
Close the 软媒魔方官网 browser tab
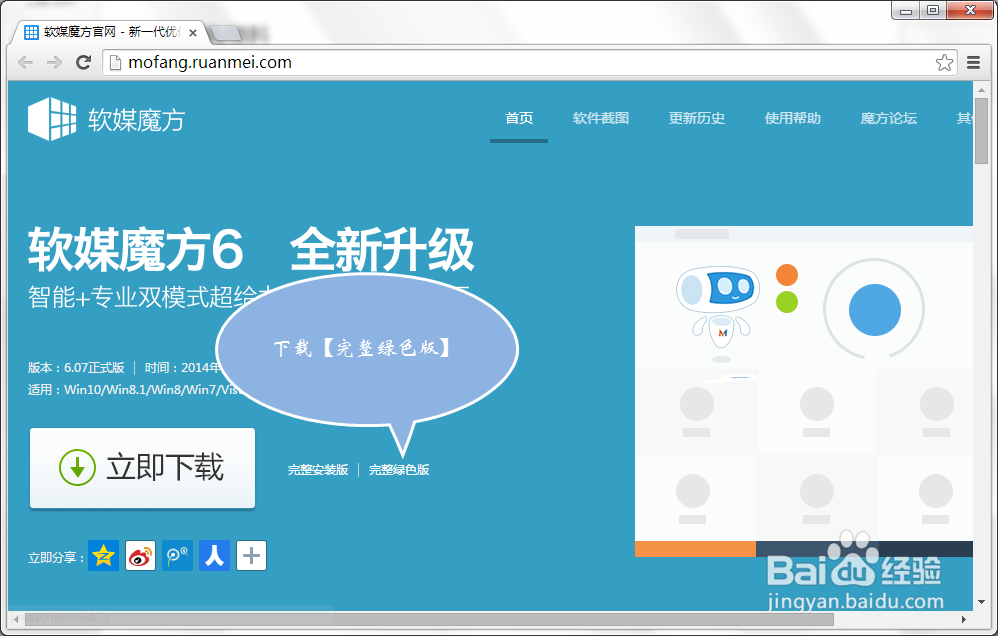coord(193,32)
